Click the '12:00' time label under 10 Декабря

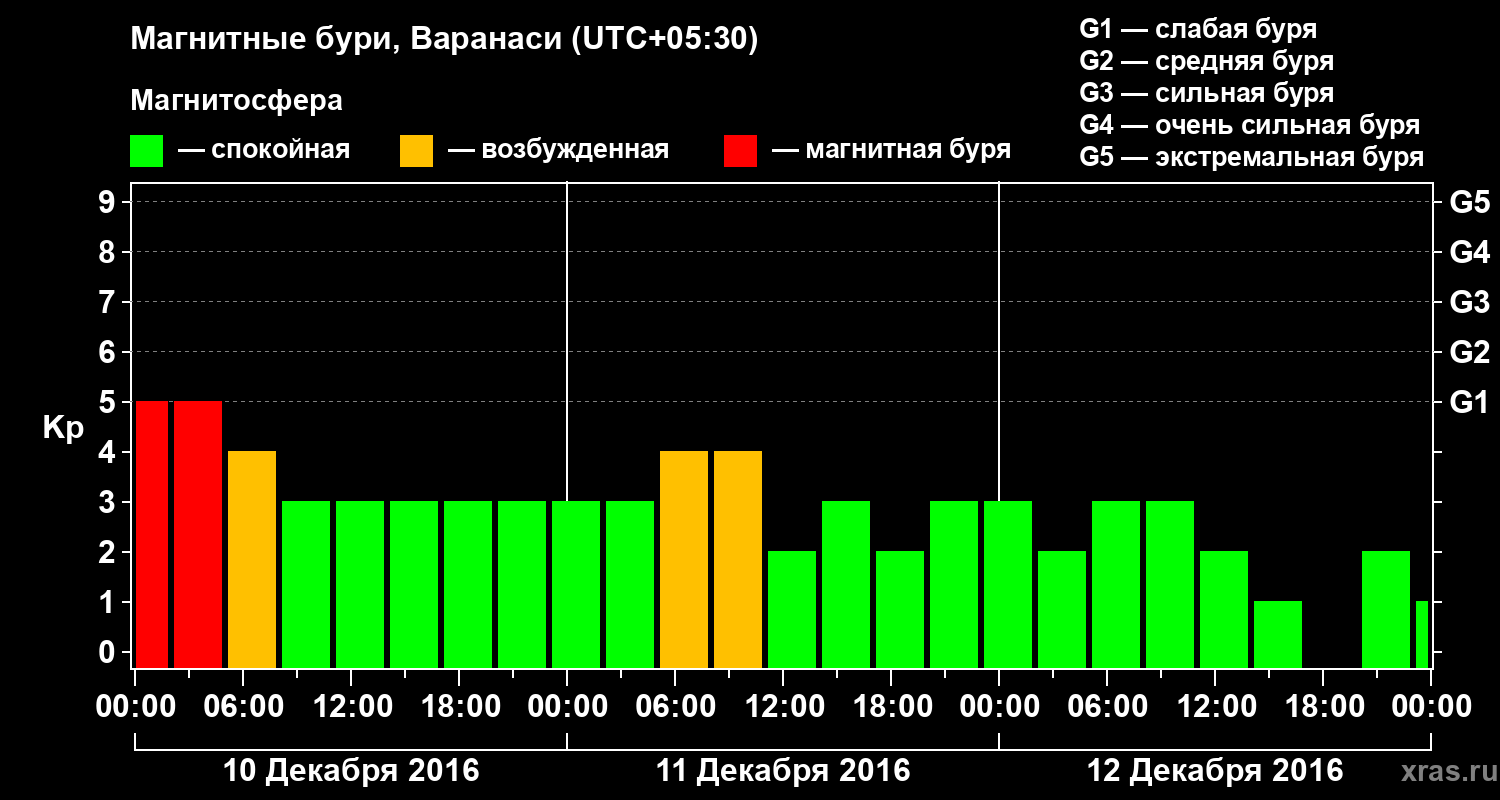pyautogui.click(x=351, y=706)
